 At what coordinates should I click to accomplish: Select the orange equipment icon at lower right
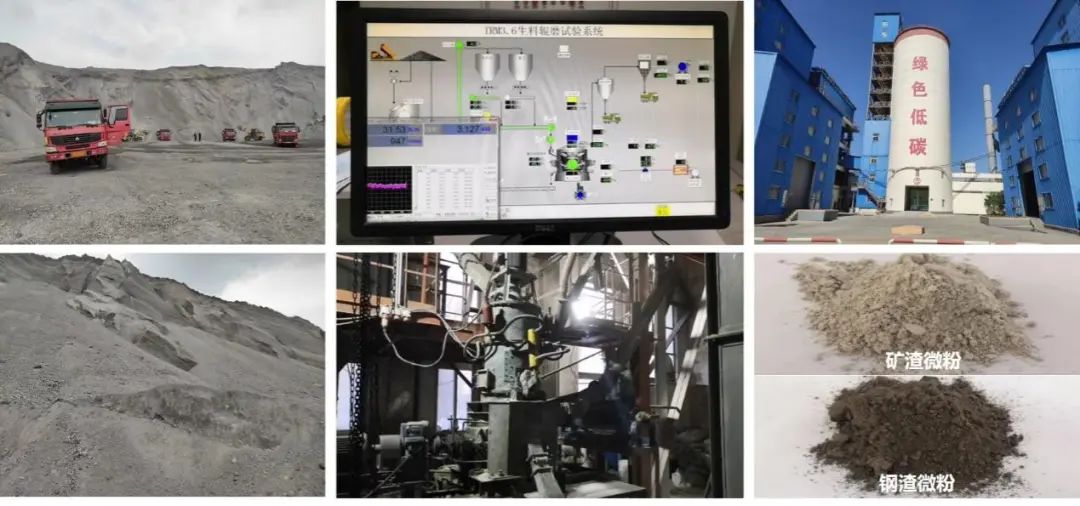(681, 169)
